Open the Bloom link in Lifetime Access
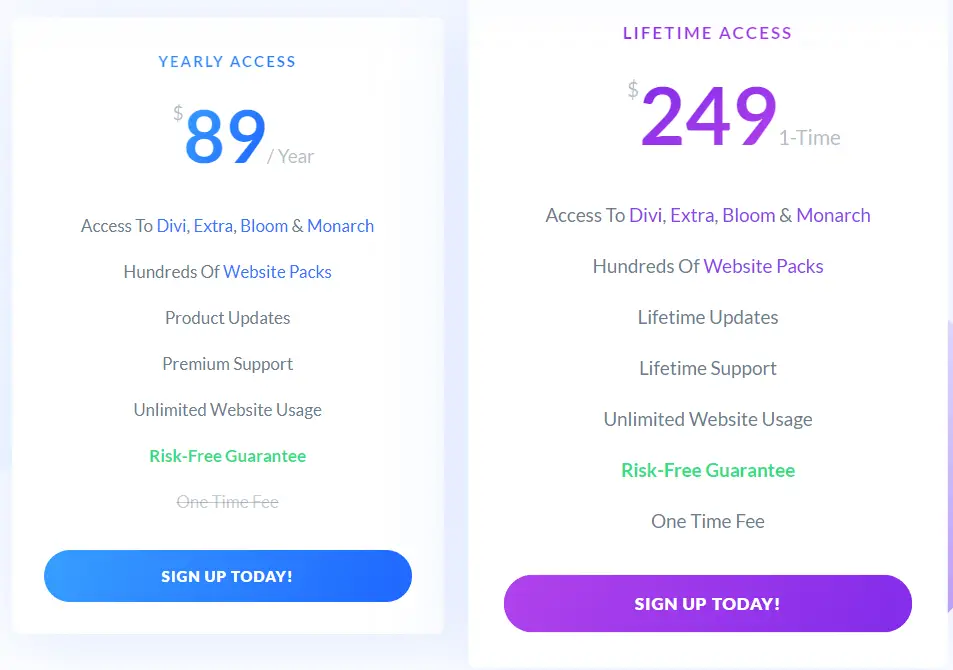The height and width of the screenshot is (670, 953). [749, 215]
